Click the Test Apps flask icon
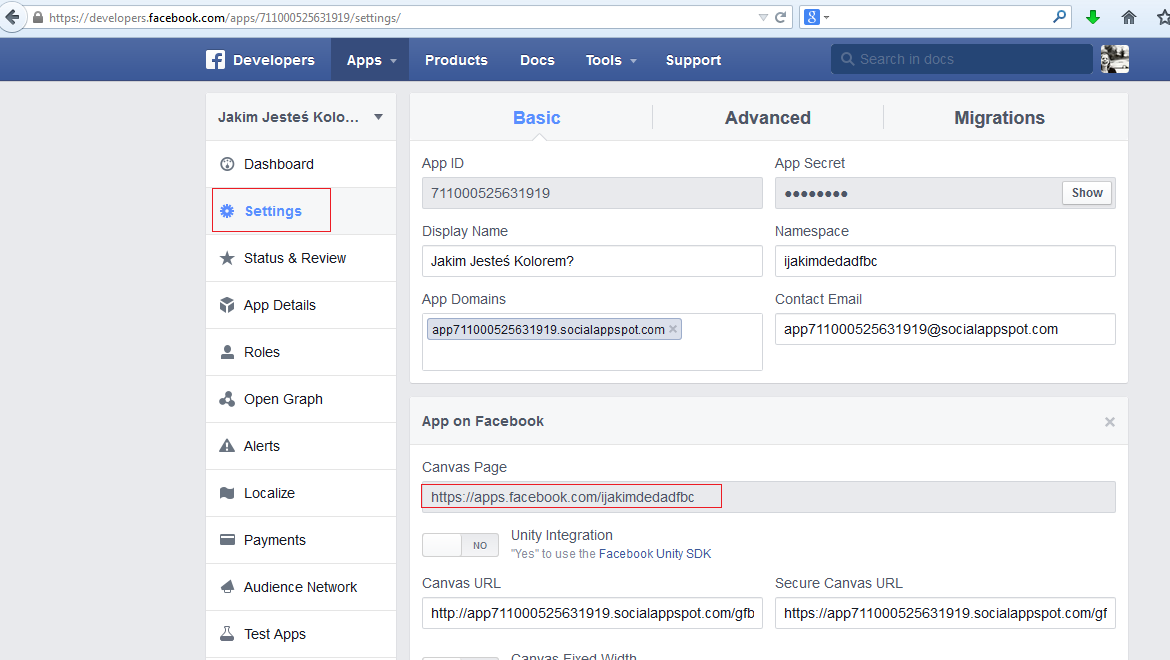1170x660 pixels. 228,634
